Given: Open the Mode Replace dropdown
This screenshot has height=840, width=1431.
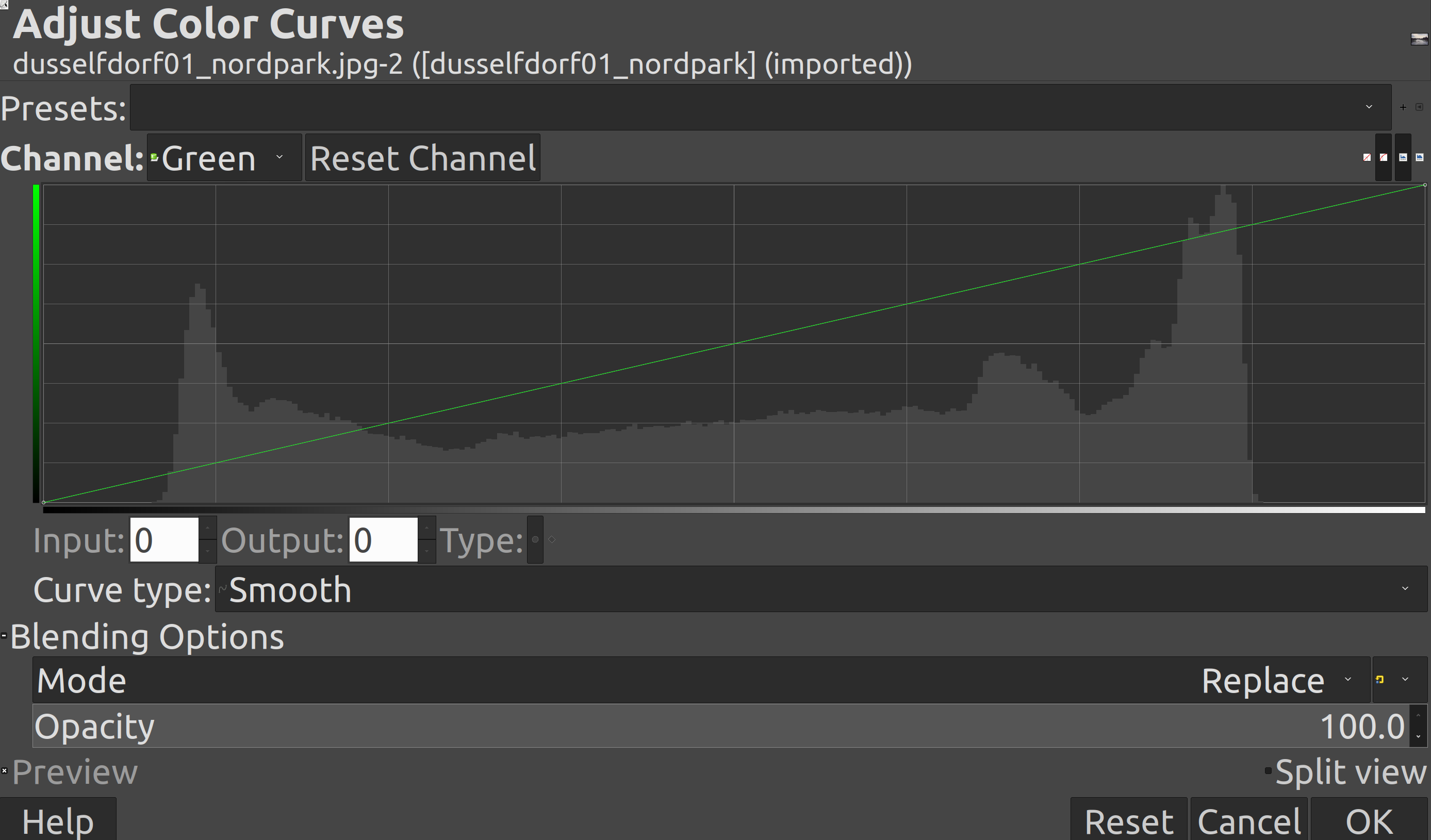Looking at the screenshot, I should click(x=1272, y=680).
